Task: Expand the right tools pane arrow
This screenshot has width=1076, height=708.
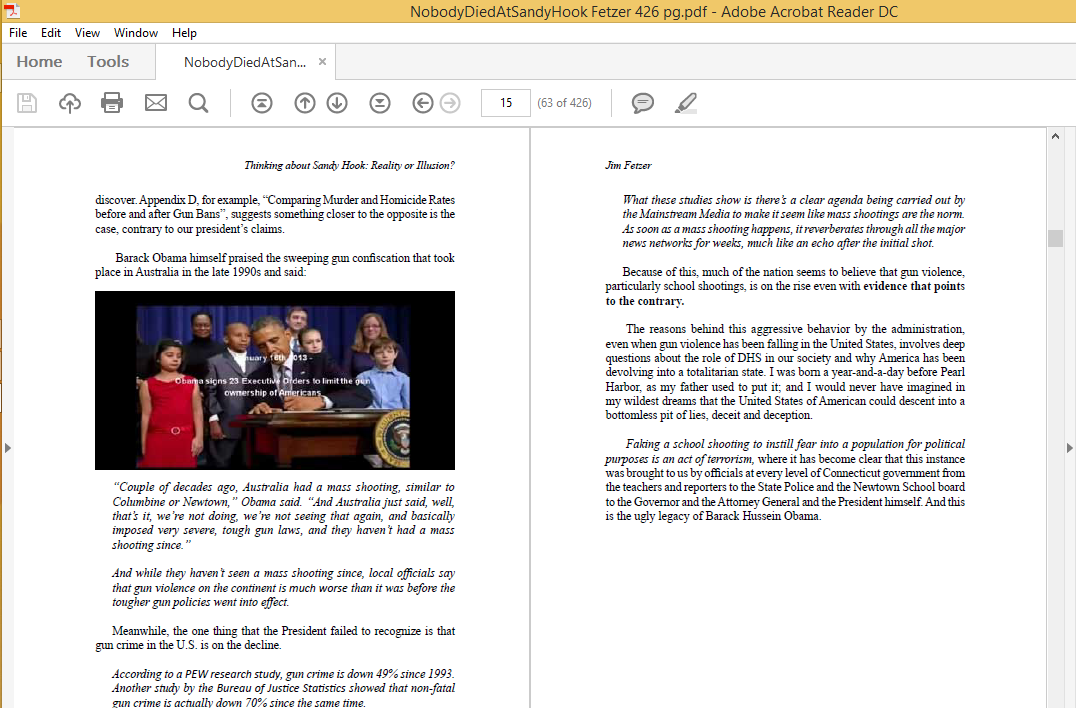Action: pos(1069,448)
